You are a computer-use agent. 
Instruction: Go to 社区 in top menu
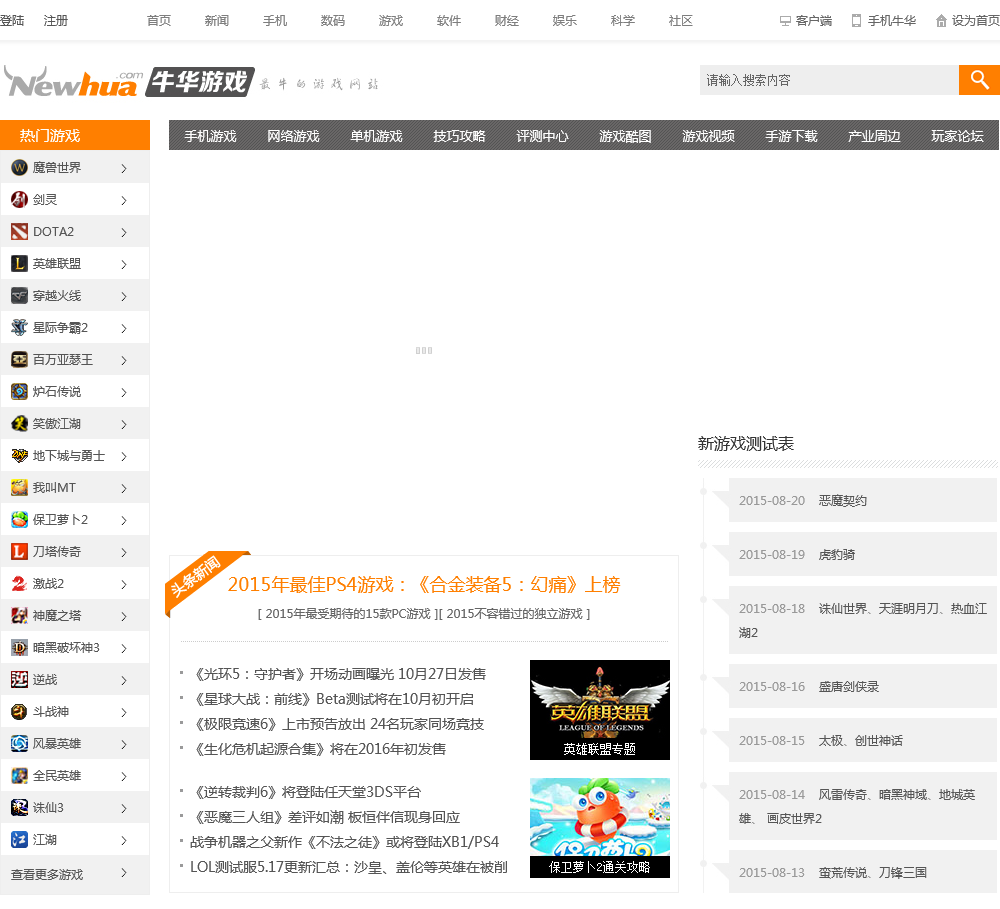click(x=680, y=20)
